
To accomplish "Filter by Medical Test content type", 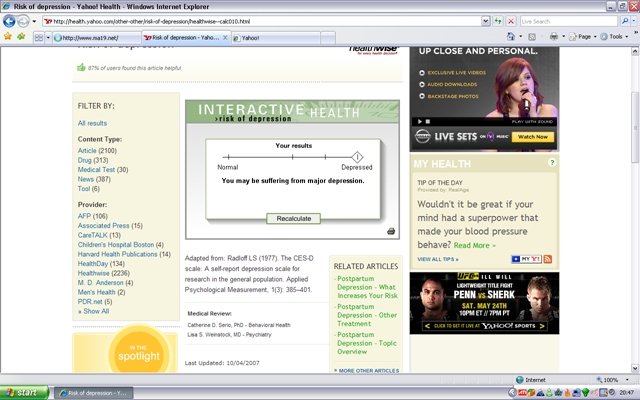I will (x=96, y=169).
